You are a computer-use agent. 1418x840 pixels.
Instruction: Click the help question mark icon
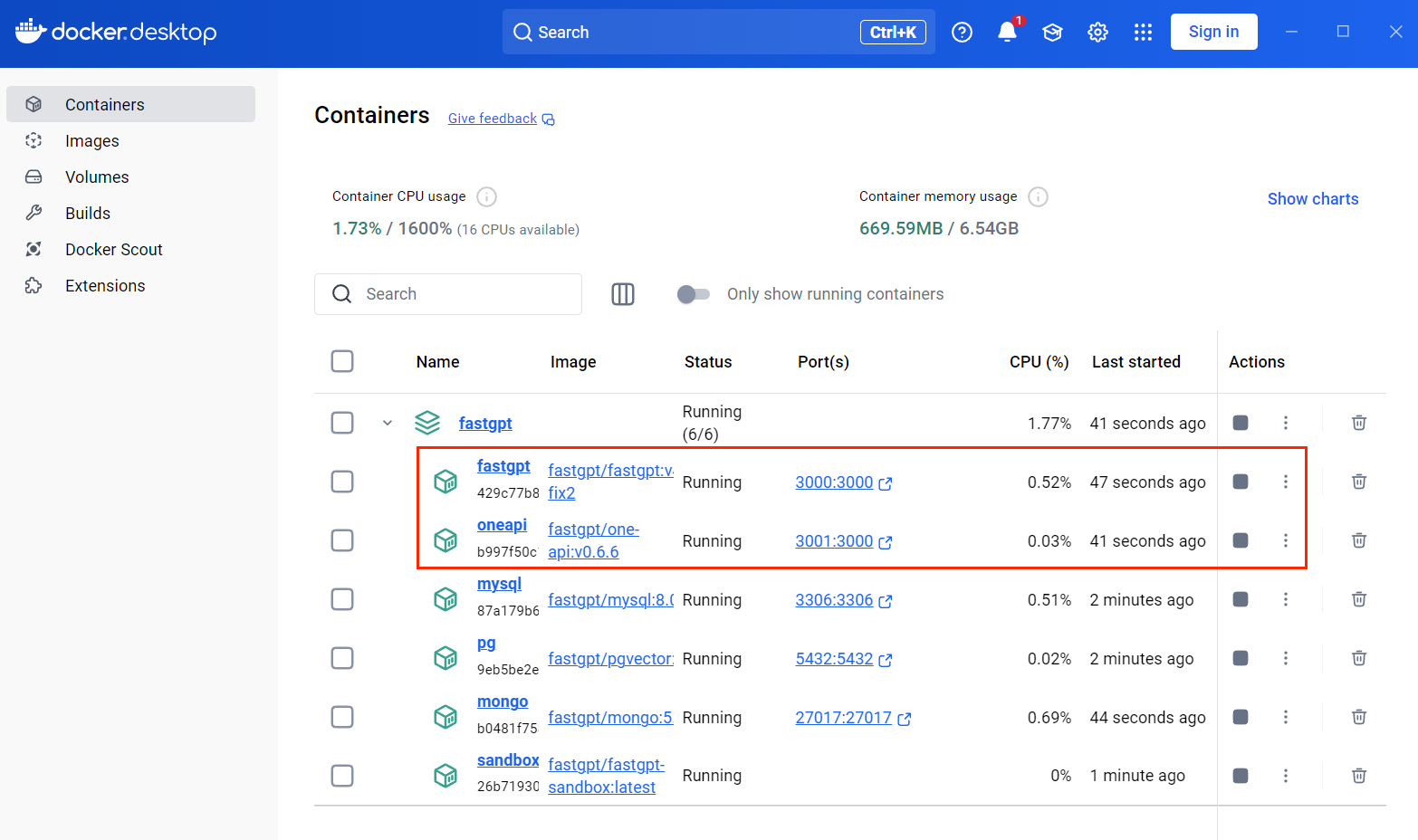[962, 33]
